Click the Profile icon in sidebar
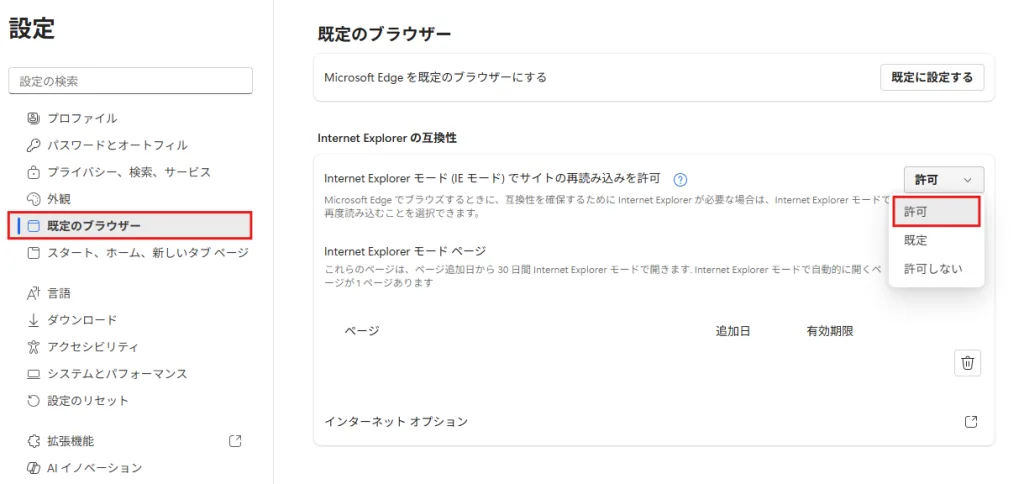 [33, 118]
